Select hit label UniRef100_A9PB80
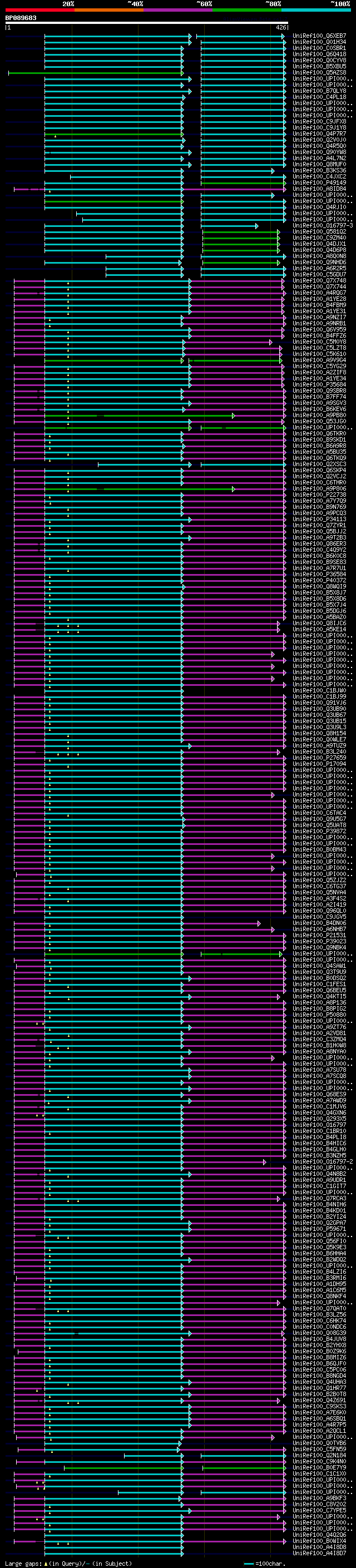 [319, 415]
